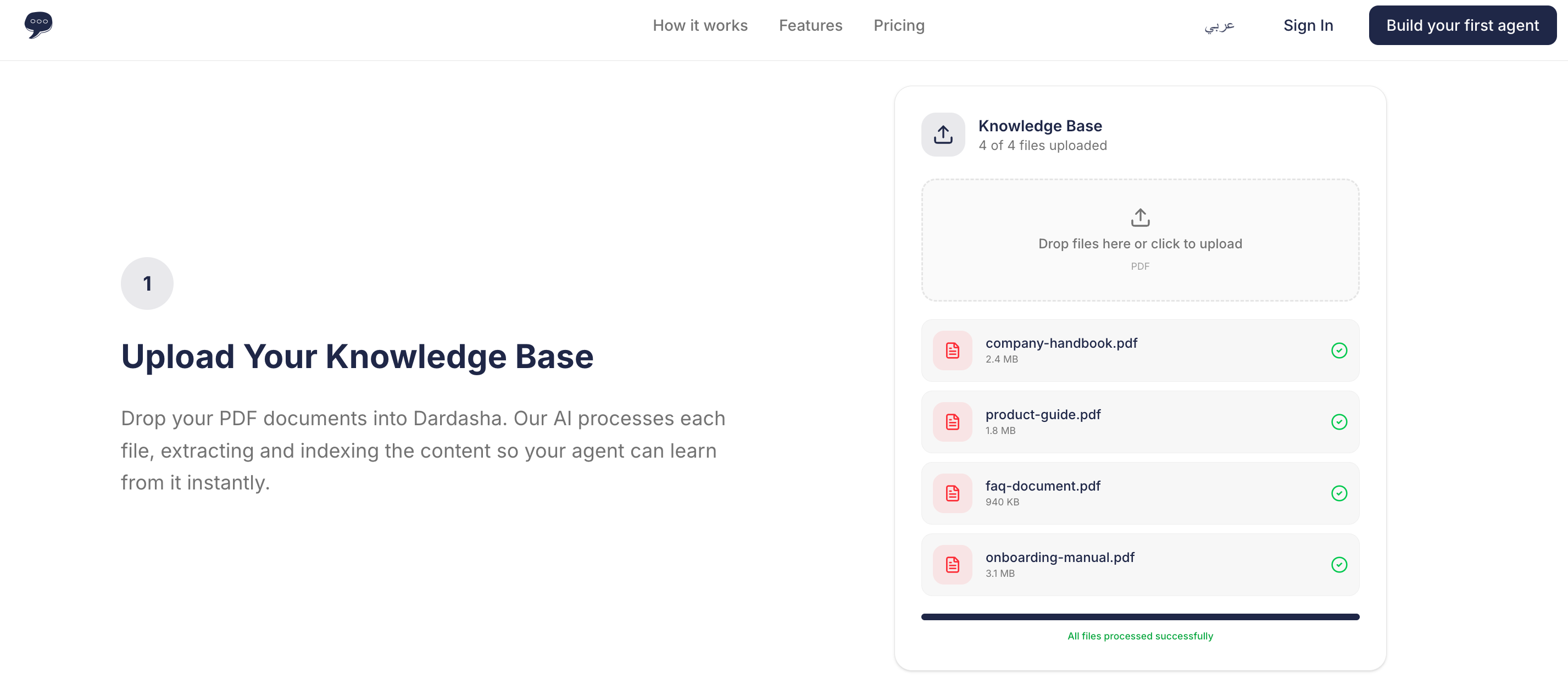
Task: Click the upload arrow icon in drop zone
Action: (x=1139, y=217)
